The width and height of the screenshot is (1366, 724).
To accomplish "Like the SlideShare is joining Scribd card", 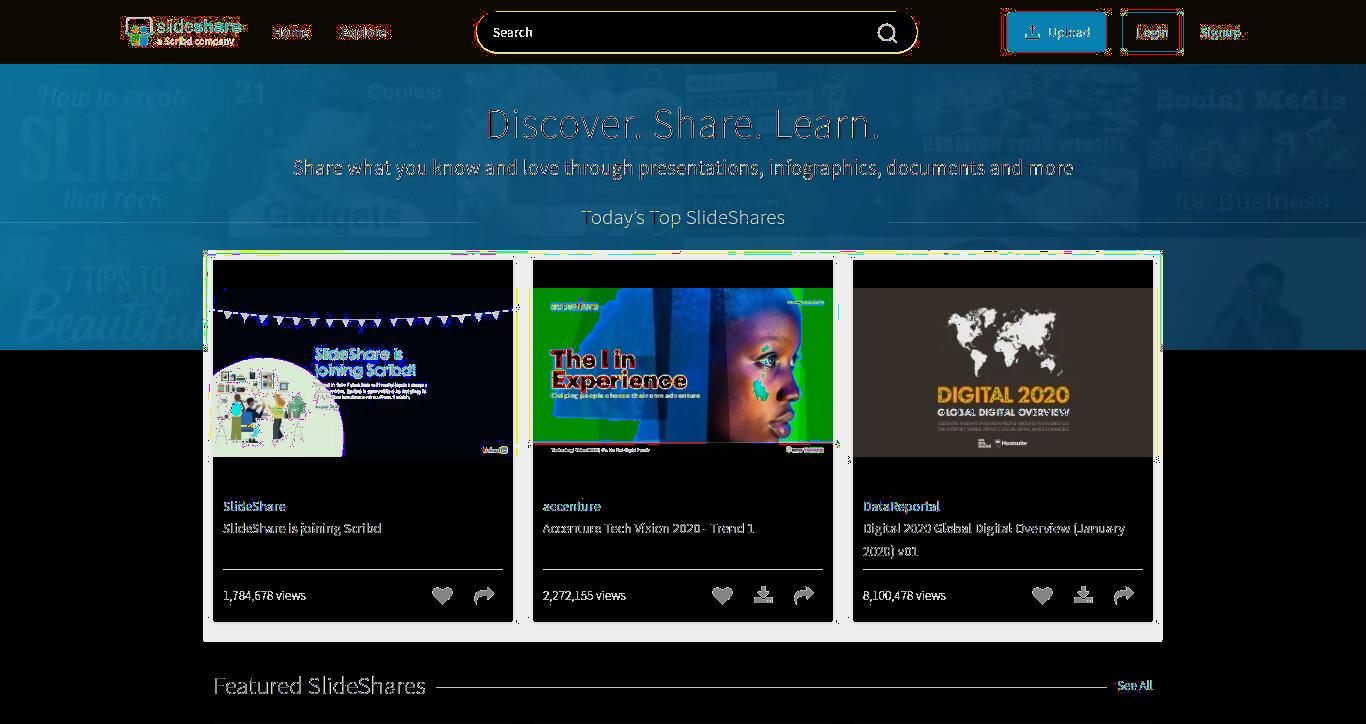I will point(442,595).
